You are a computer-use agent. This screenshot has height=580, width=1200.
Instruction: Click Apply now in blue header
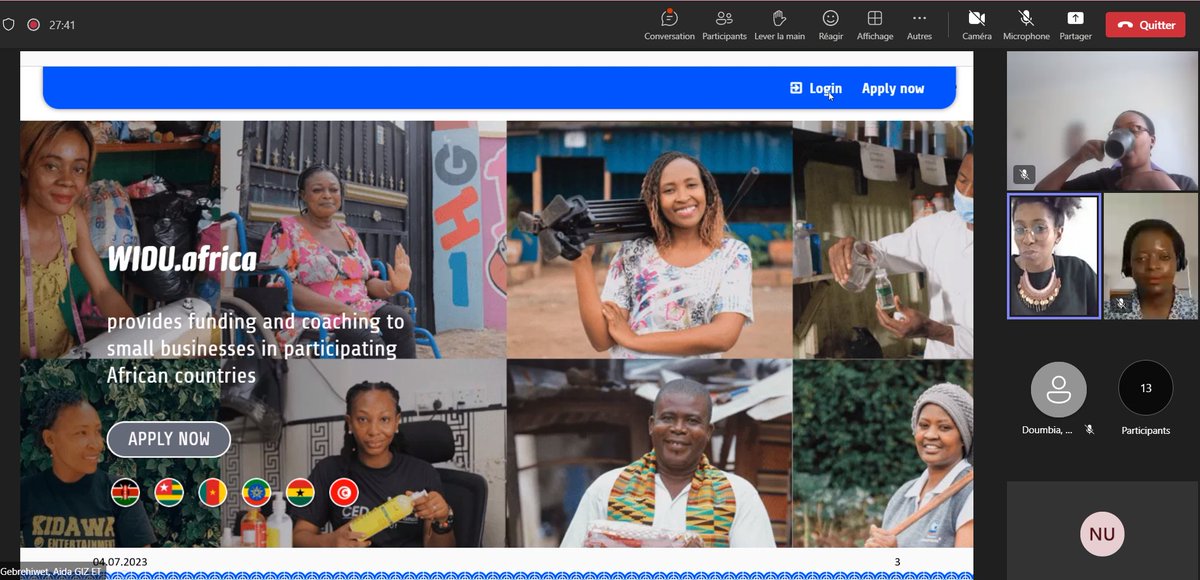tap(893, 88)
